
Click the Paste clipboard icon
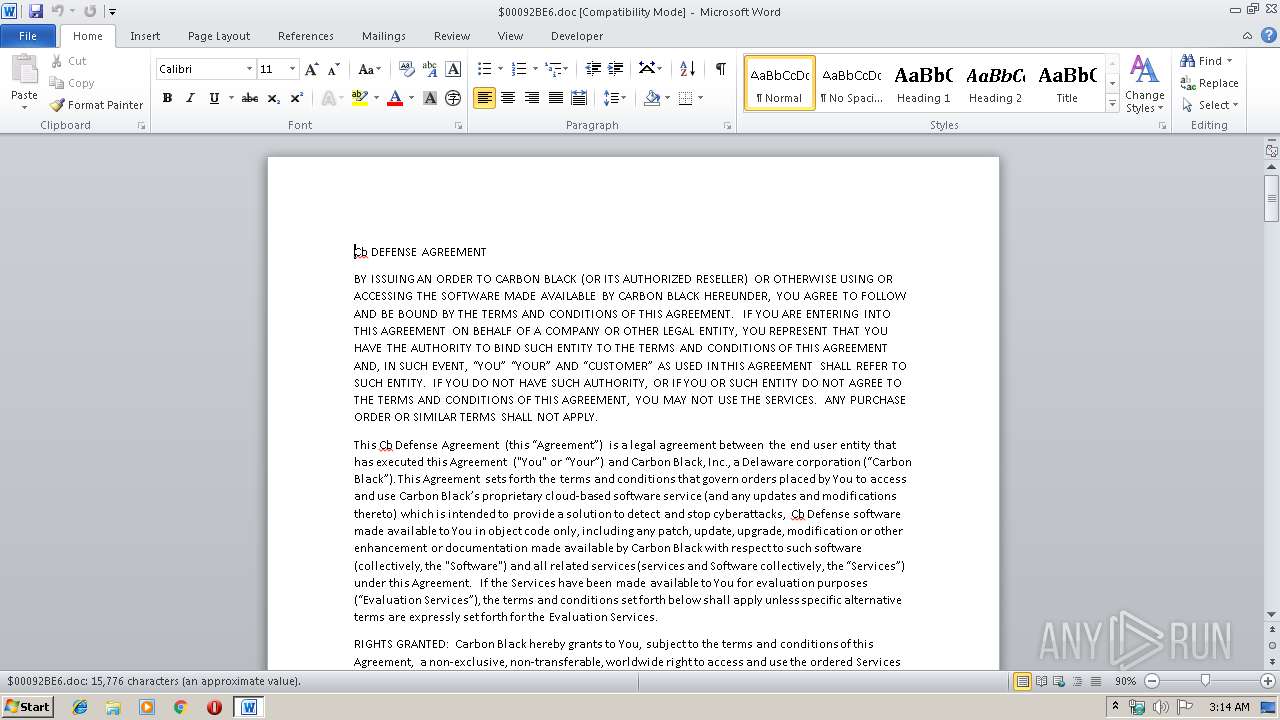(24, 71)
